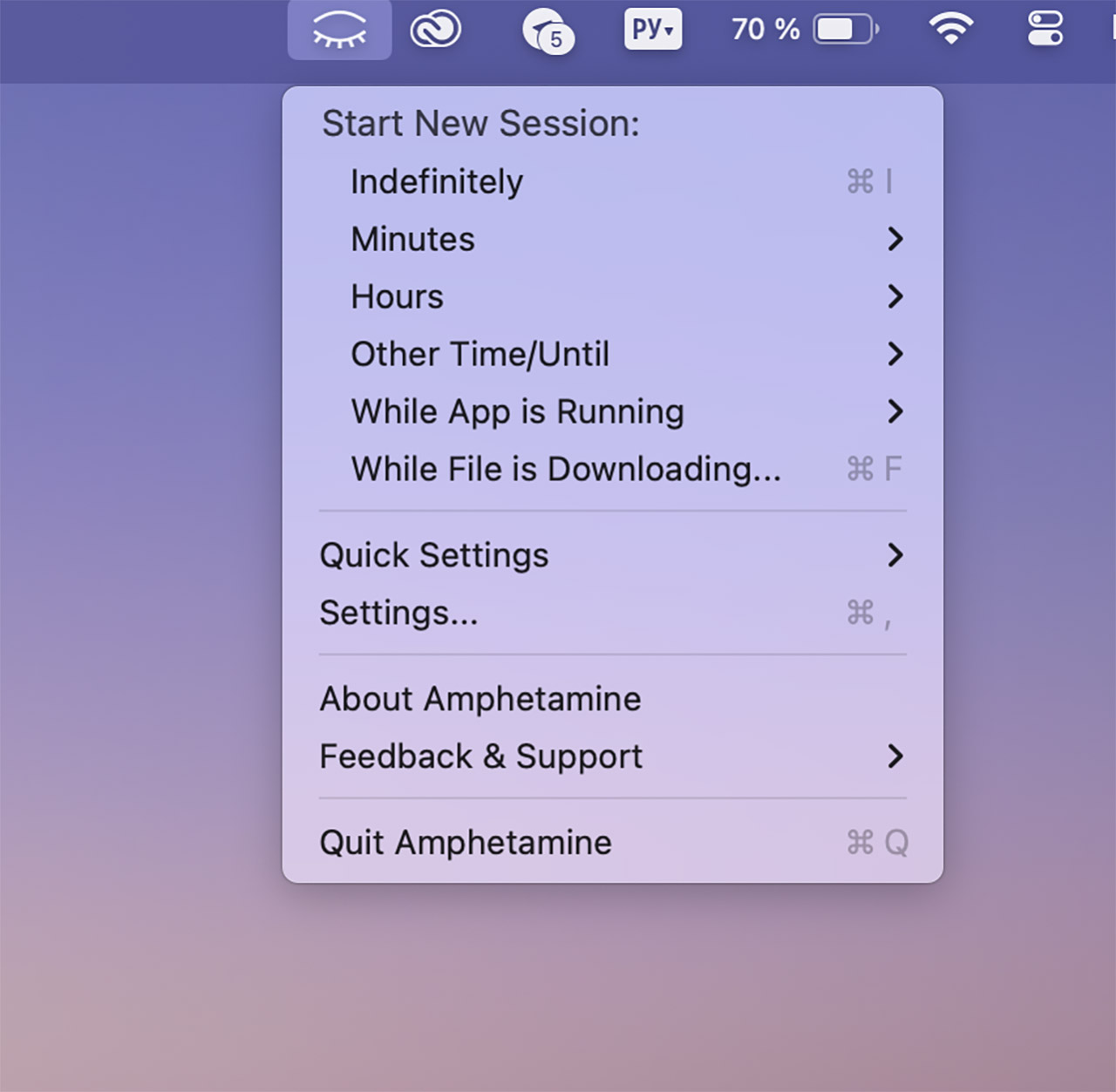This screenshot has height=1092, width=1116.
Task: Open the Minutes submenu
Action: (613, 239)
